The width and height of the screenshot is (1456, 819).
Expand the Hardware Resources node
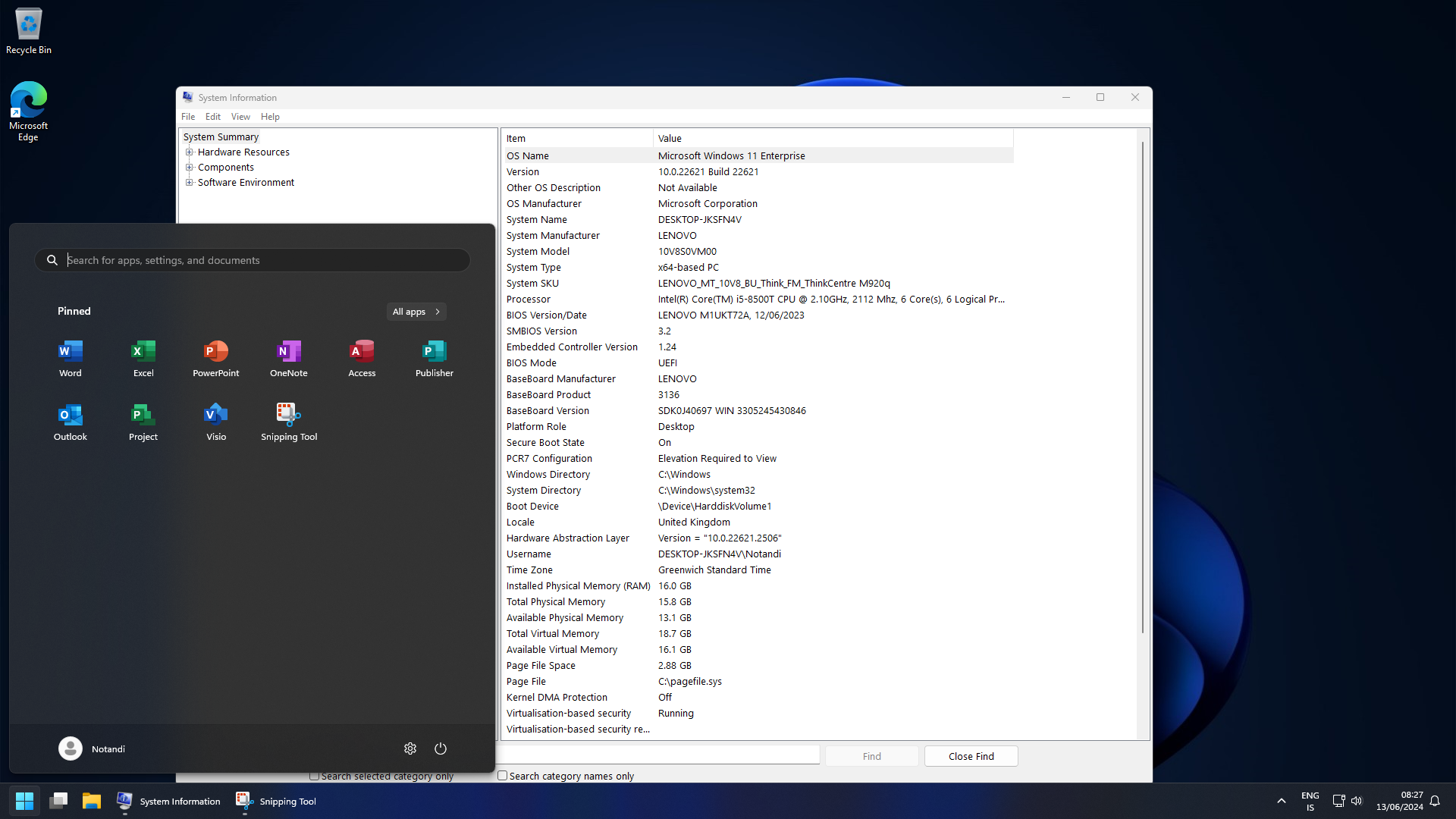click(x=190, y=152)
